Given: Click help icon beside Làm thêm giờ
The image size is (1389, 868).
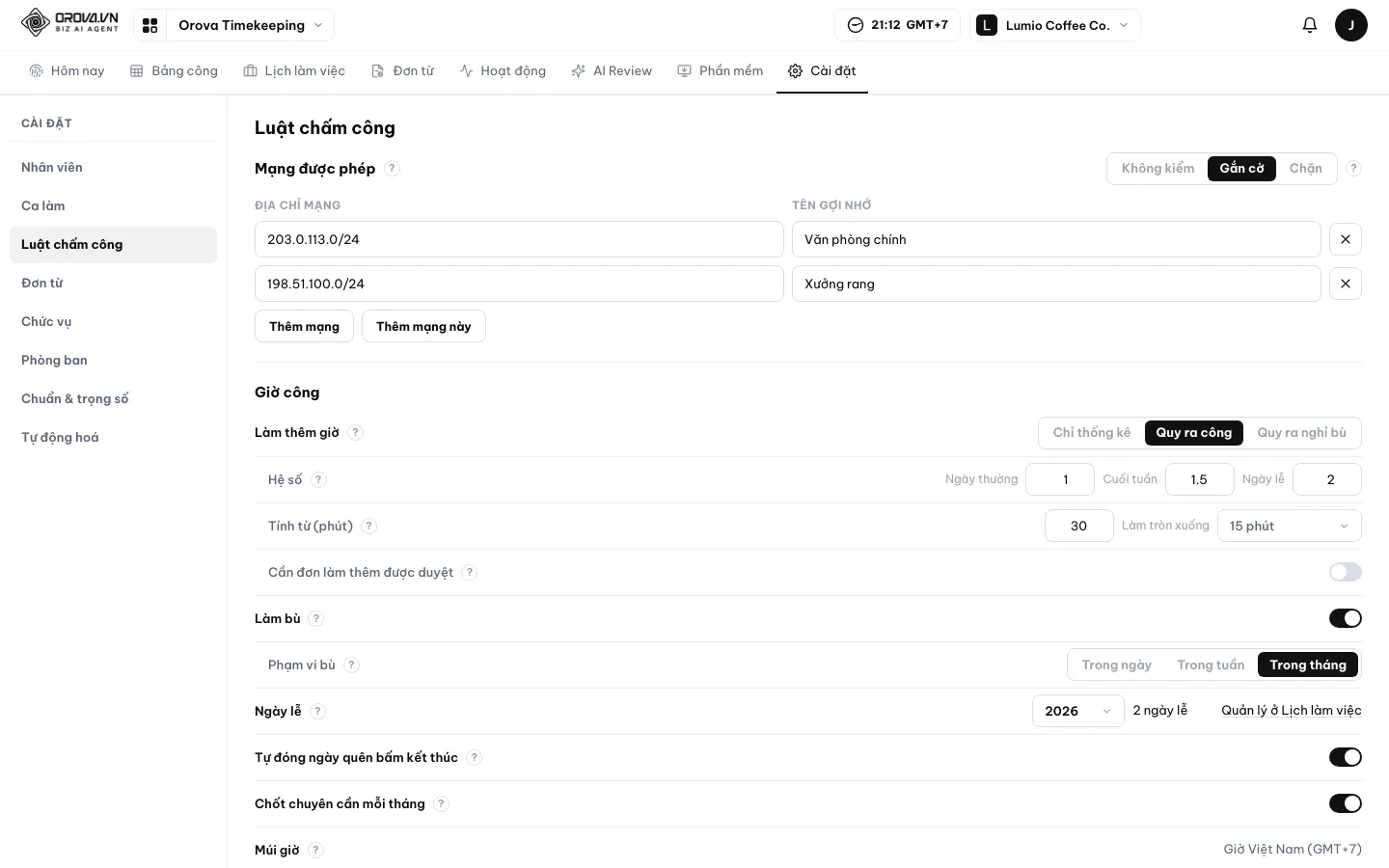Looking at the screenshot, I should [x=355, y=432].
